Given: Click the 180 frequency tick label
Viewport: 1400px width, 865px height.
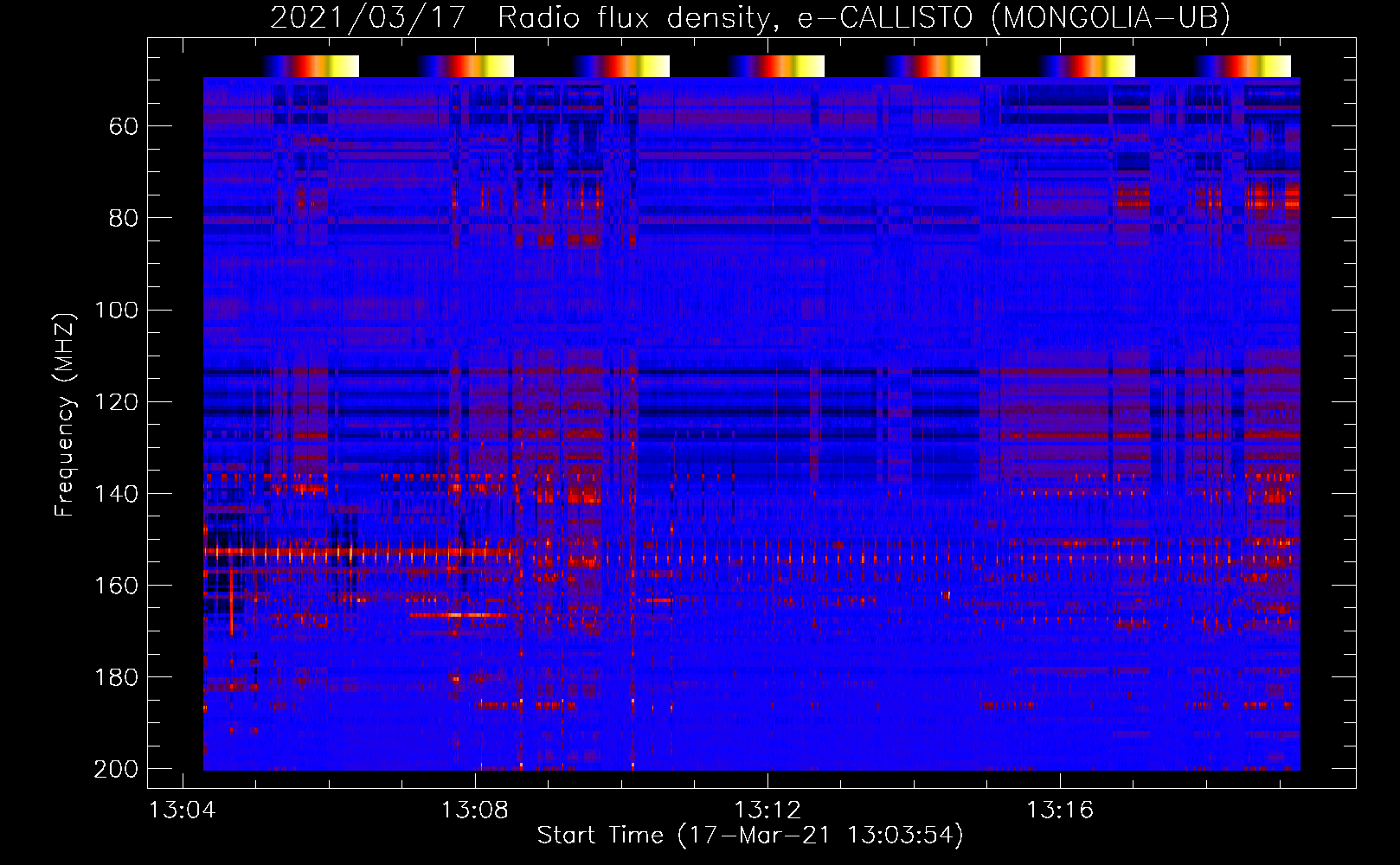Looking at the screenshot, I should coord(116,677).
